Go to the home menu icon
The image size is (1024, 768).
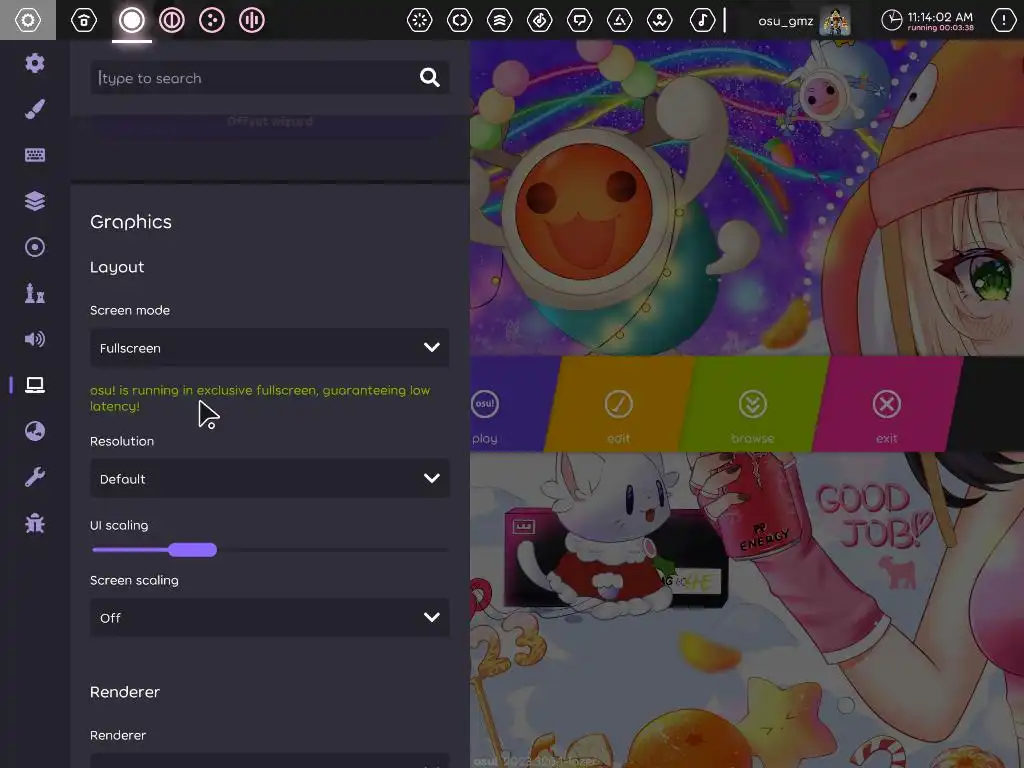[84, 20]
